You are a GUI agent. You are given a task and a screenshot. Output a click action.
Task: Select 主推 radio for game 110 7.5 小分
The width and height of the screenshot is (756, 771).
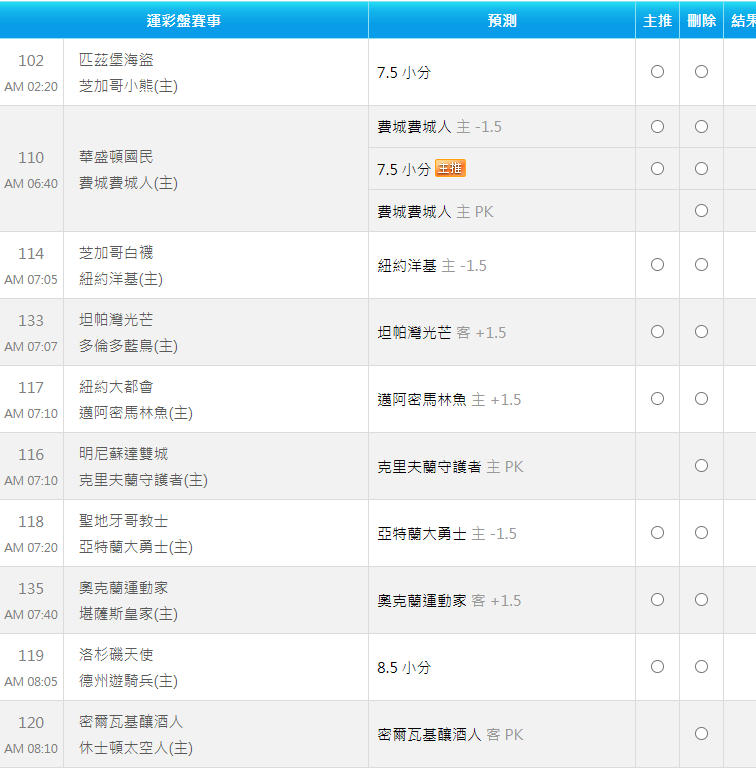click(x=657, y=169)
